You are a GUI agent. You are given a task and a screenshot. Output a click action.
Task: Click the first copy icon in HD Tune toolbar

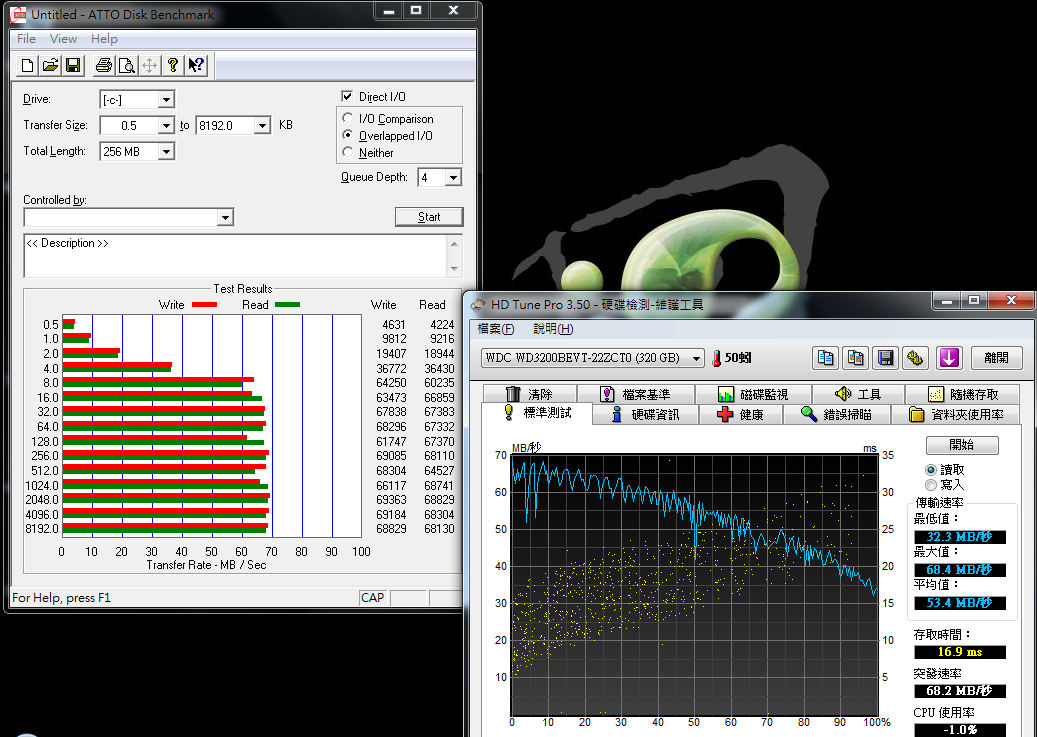pos(825,357)
